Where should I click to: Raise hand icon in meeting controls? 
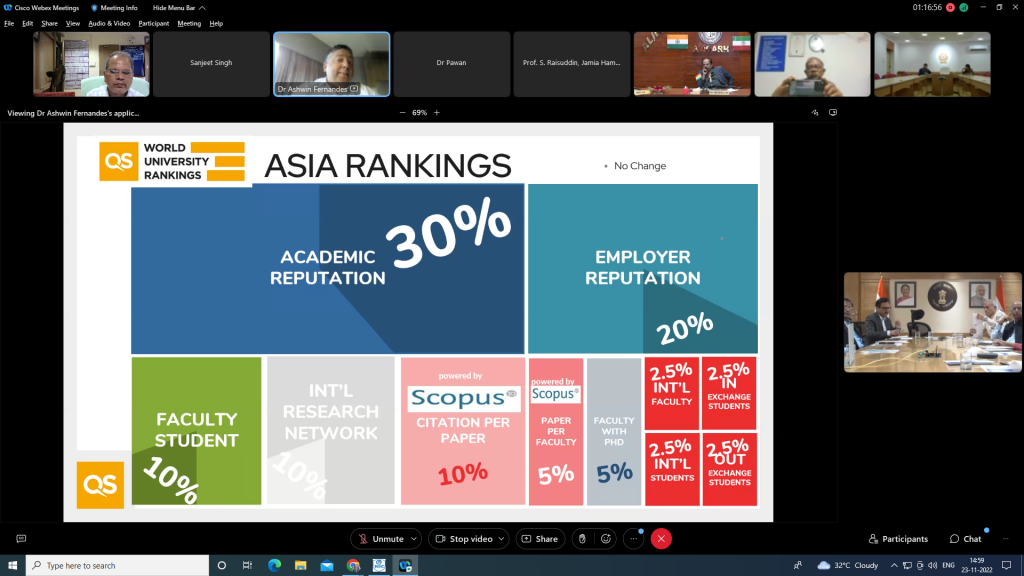coord(582,539)
